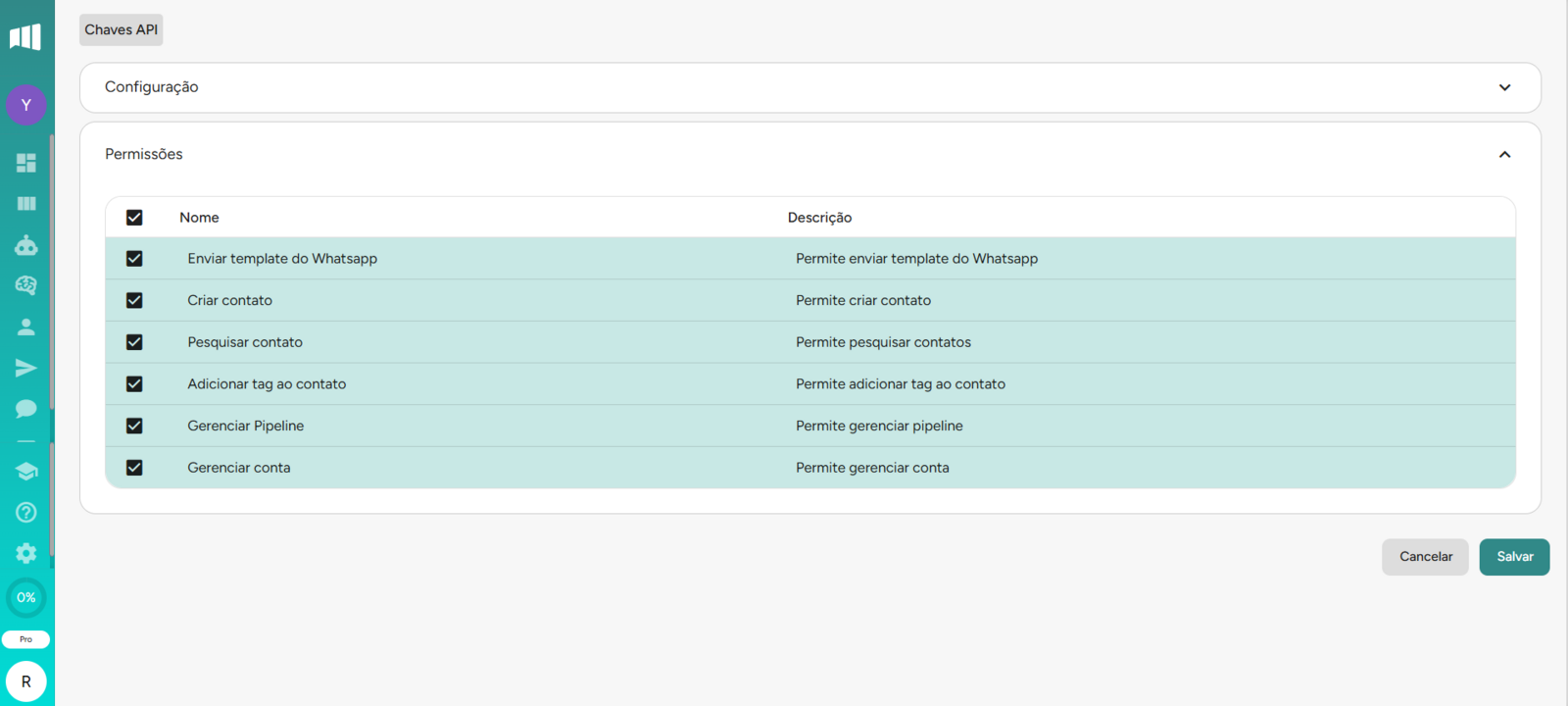Image resolution: width=1568 pixels, height=706 pixels.
Task: Open settings gear icon in sidebar
Action: coord(26,554)
